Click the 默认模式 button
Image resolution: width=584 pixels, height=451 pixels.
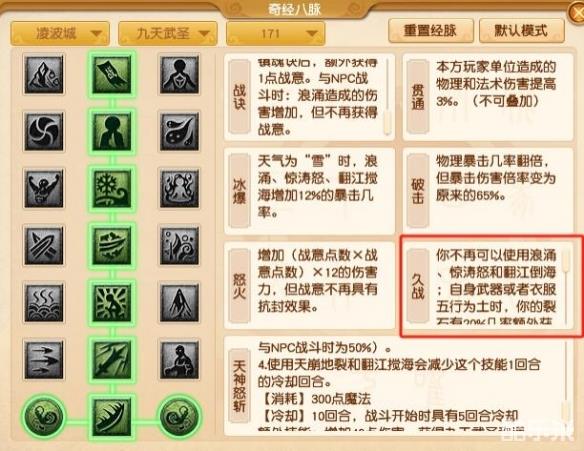521,31
